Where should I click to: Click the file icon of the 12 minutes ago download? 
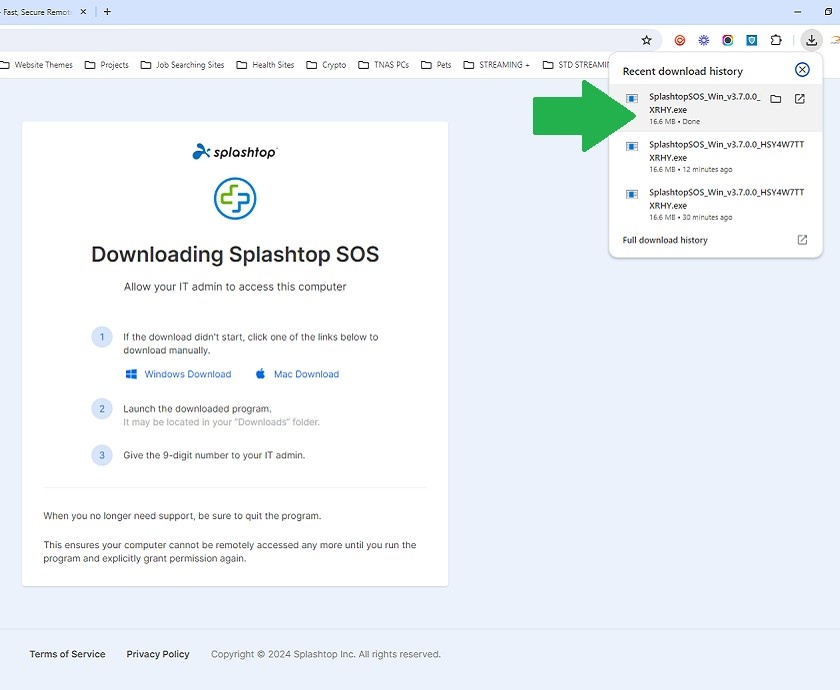pyautogui.click(x=632, y=146)
